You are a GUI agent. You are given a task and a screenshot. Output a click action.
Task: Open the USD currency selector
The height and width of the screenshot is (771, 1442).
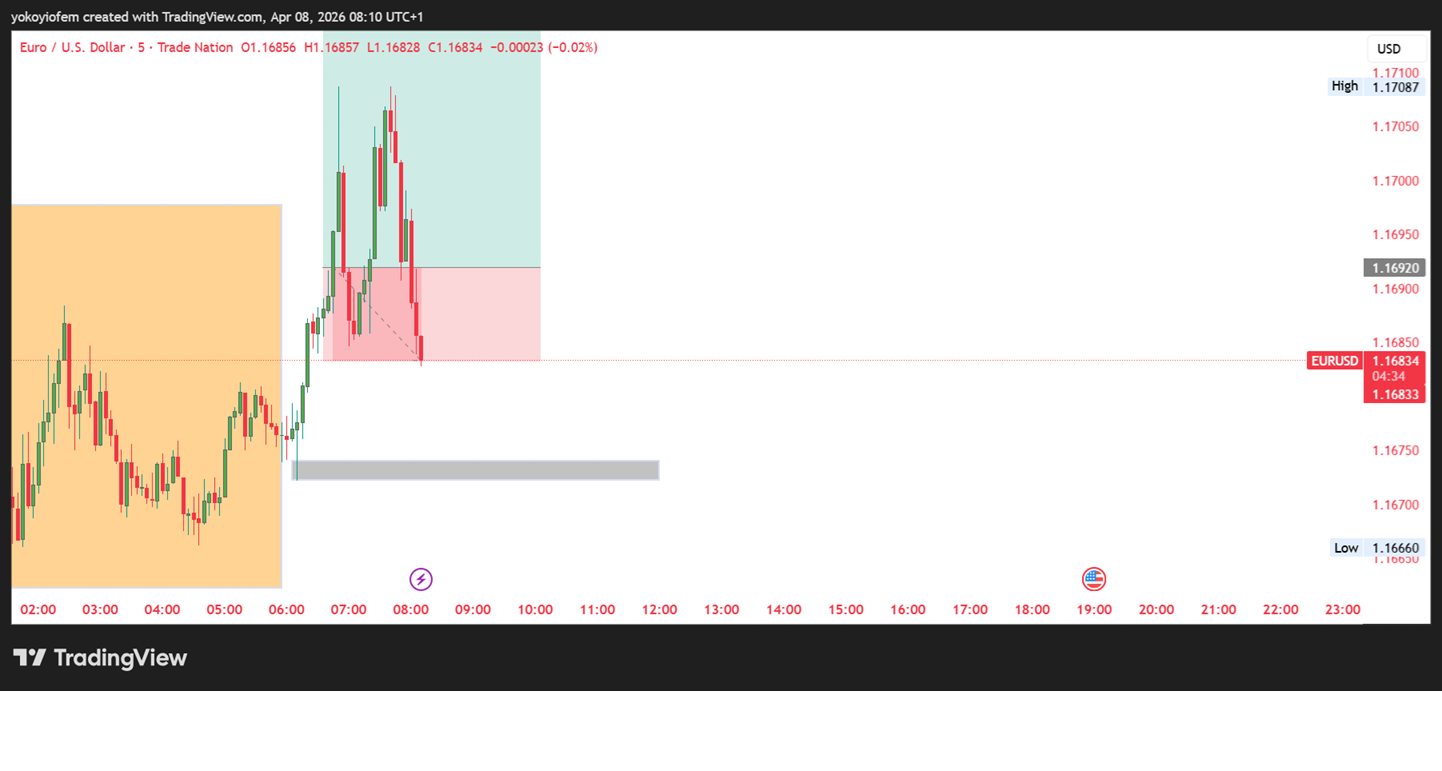pos(1389,49)
